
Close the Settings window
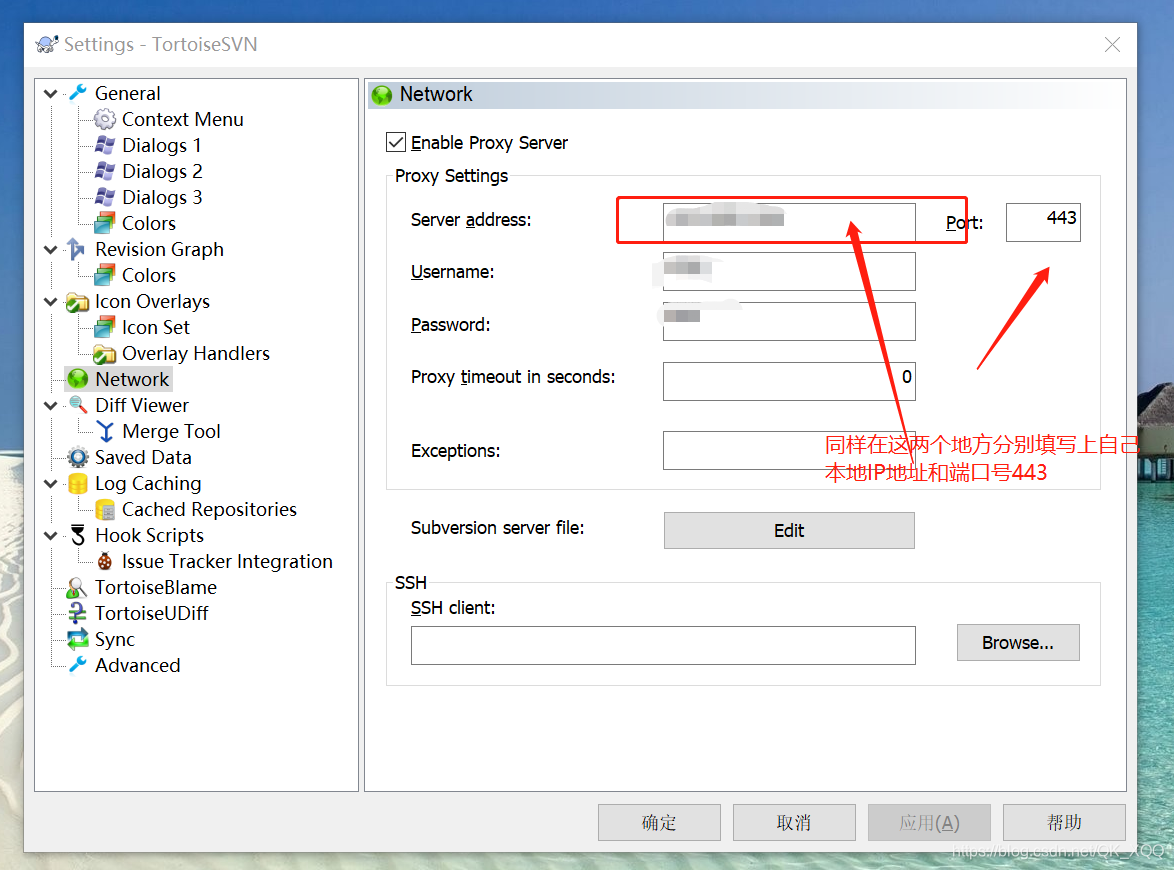1112,45
